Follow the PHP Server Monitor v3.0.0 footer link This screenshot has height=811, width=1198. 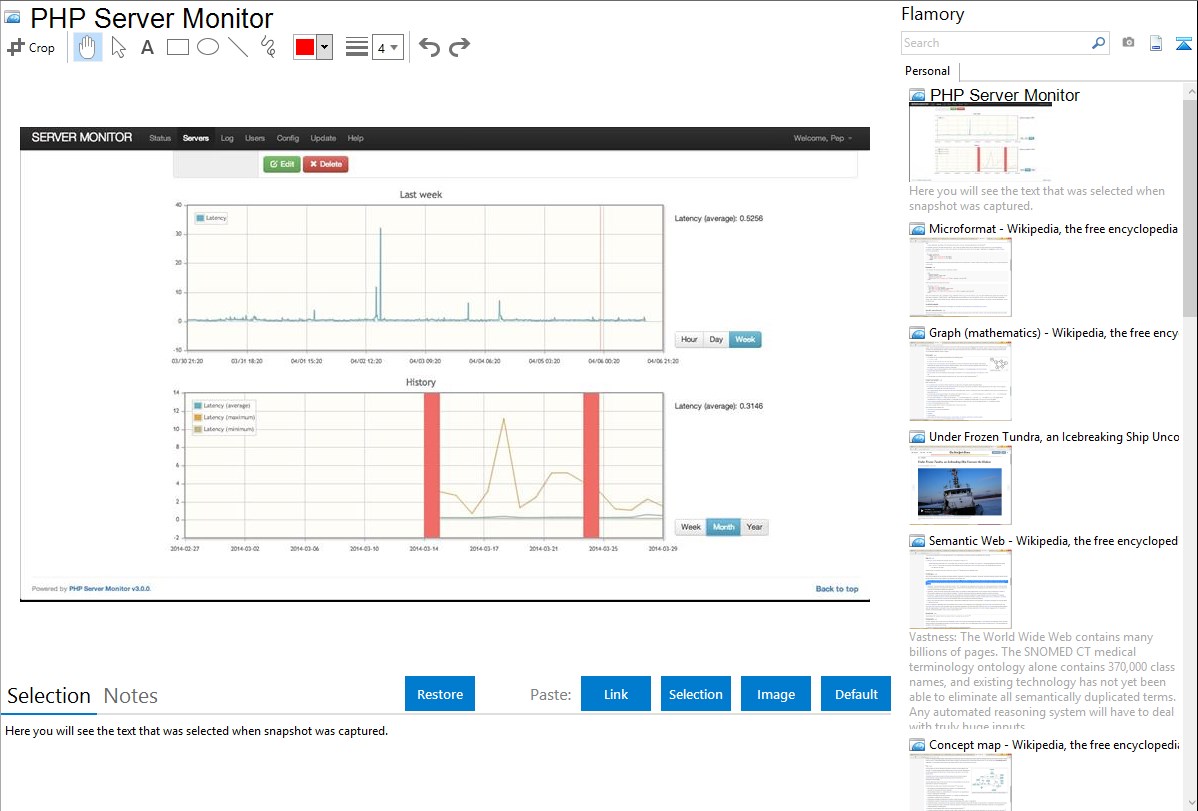pos(110,589)
